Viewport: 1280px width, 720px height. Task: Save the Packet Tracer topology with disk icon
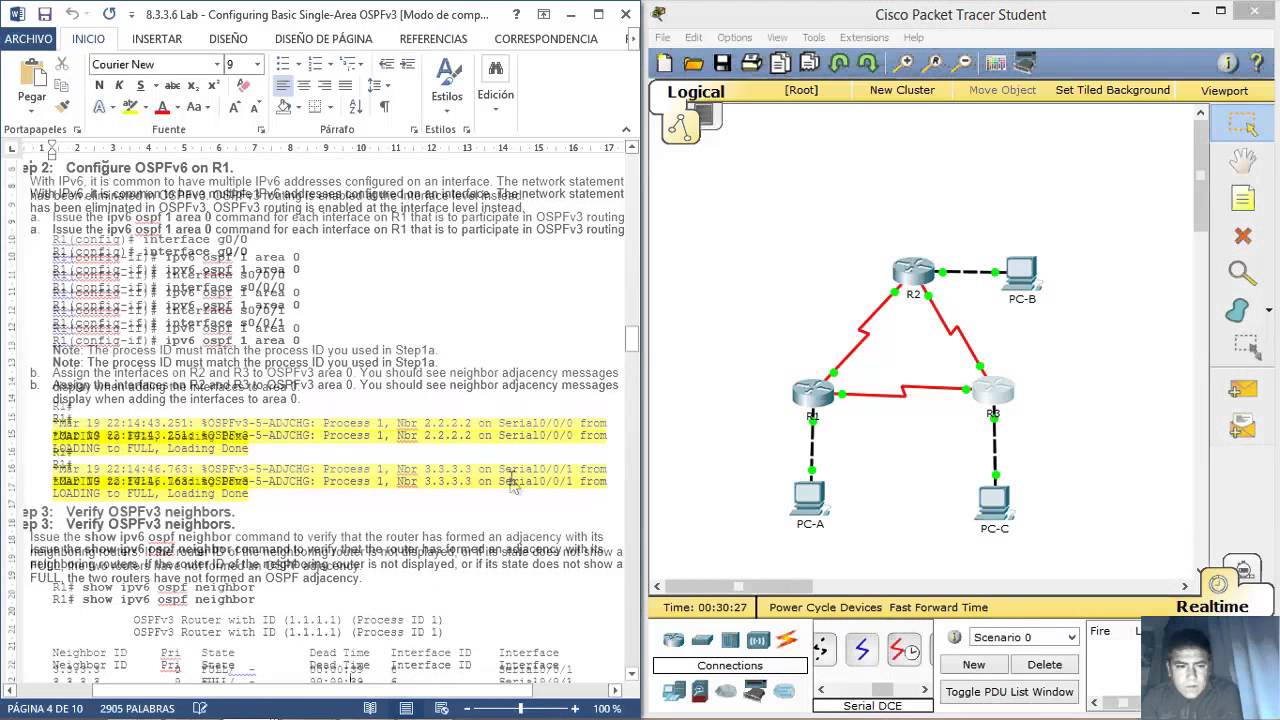click(722, 63)
